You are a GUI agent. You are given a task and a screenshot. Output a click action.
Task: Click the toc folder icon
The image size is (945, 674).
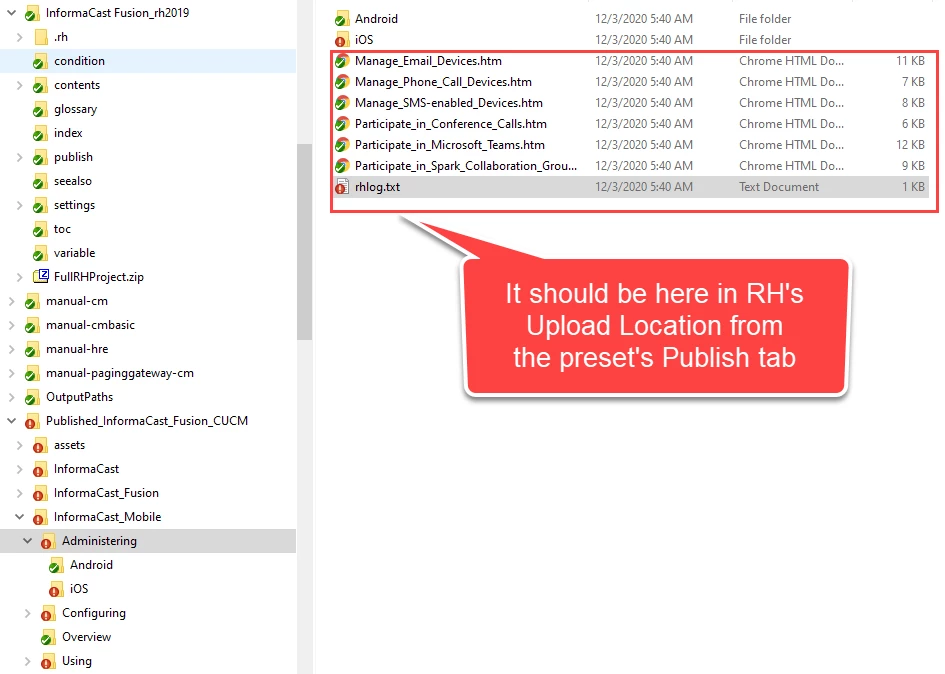pos(40,230)
